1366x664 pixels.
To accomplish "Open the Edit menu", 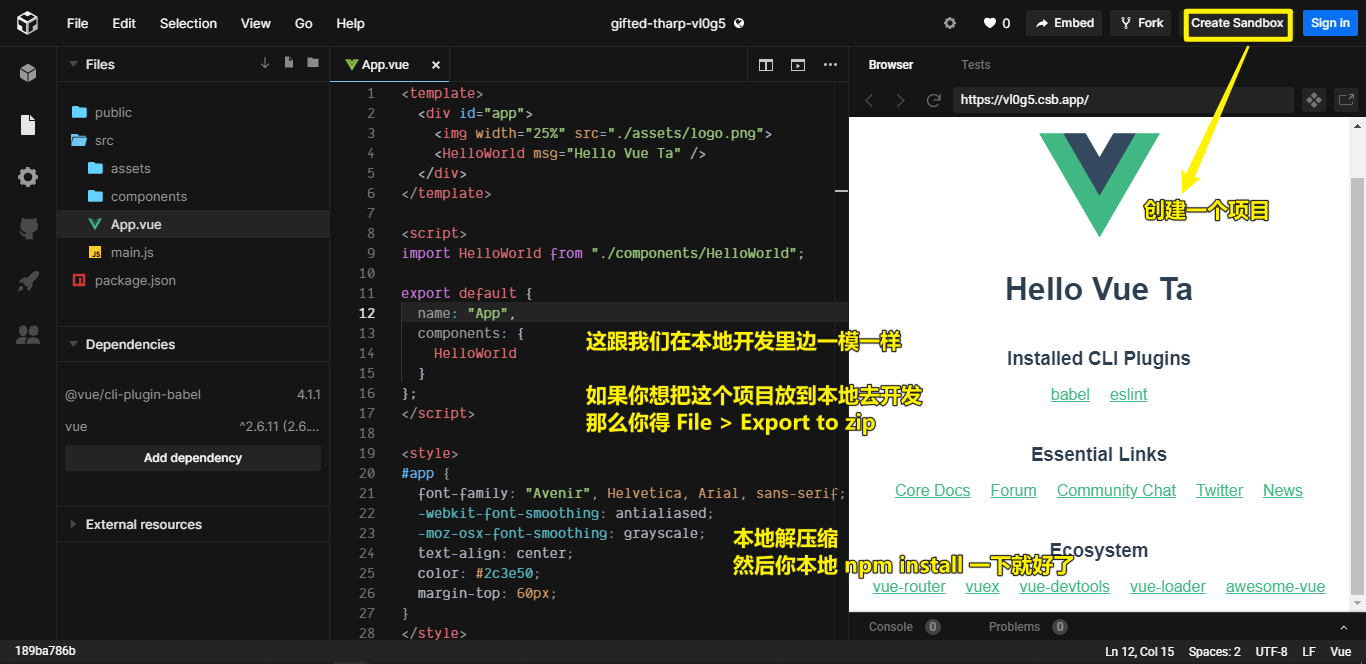I will click(124, 23).
